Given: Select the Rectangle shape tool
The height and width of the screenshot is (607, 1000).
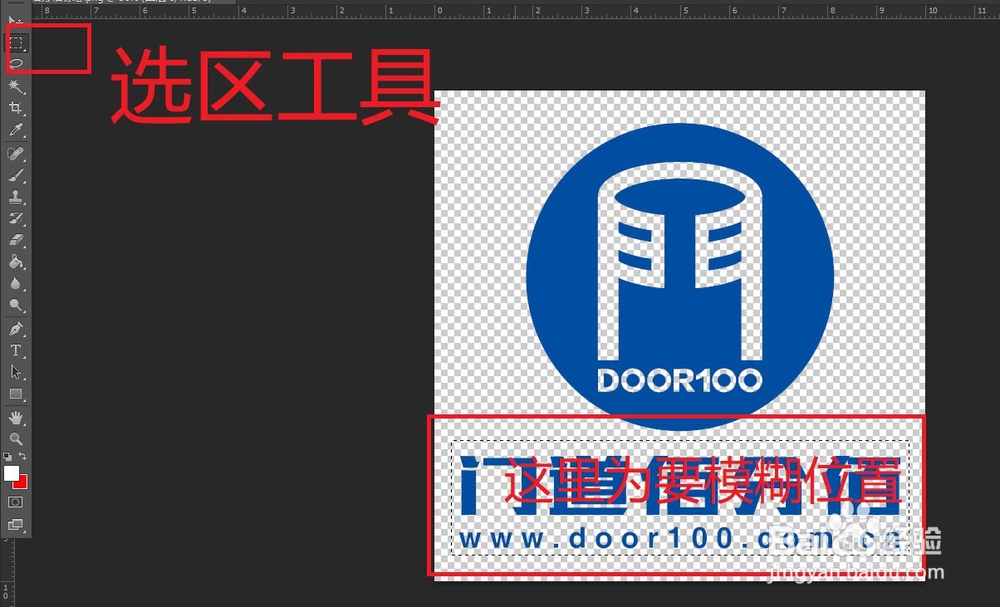Looking at the screenshot, I should (x=16, y=394).
